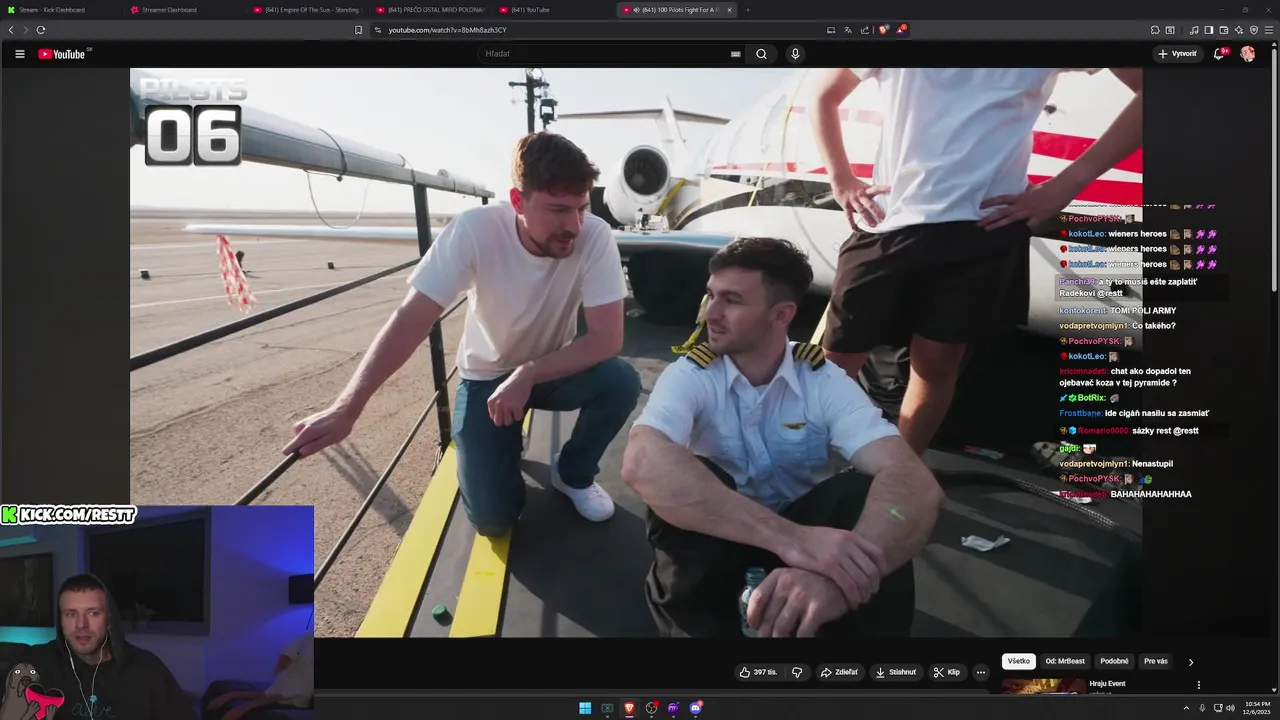Close the 100 Pilots Fight tab
This screenshot has height=720, width=1280.
[x=729, y=10]
